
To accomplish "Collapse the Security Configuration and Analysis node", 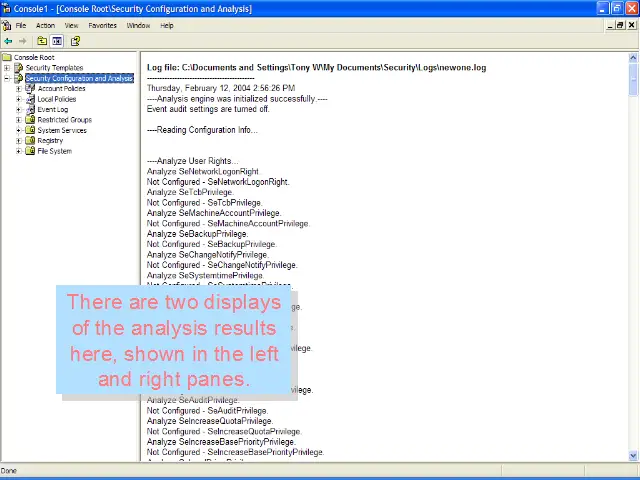I will pyautogui.click(x=7, y=78).
